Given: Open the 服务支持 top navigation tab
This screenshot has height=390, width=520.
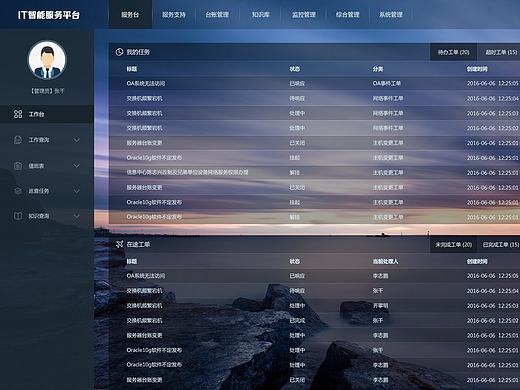Looking at the screenshot, I should (174, 15).
